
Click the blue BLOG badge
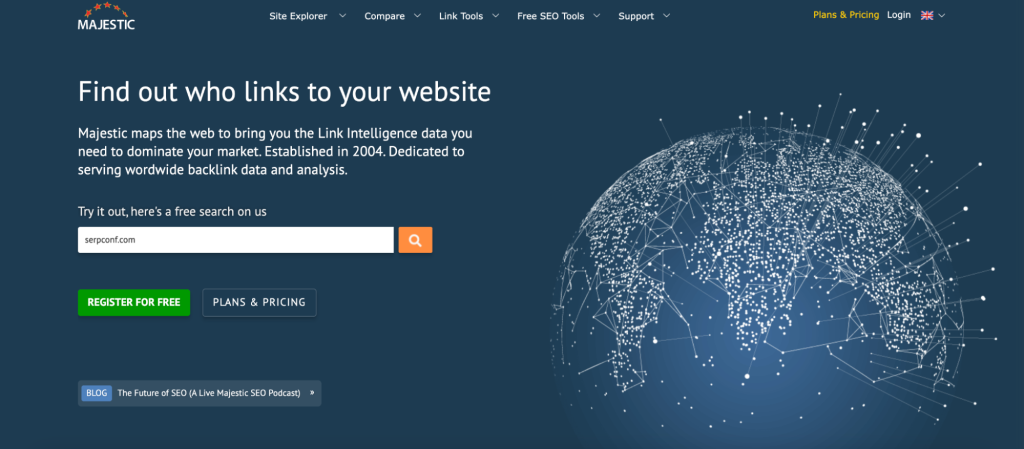click(x=96, y=393)
